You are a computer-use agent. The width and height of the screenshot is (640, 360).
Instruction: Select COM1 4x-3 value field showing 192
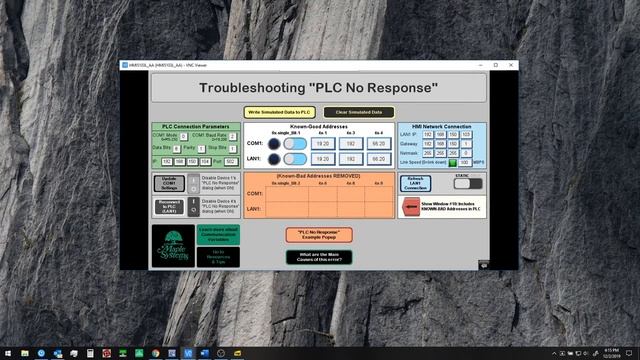tap(351, 144)
